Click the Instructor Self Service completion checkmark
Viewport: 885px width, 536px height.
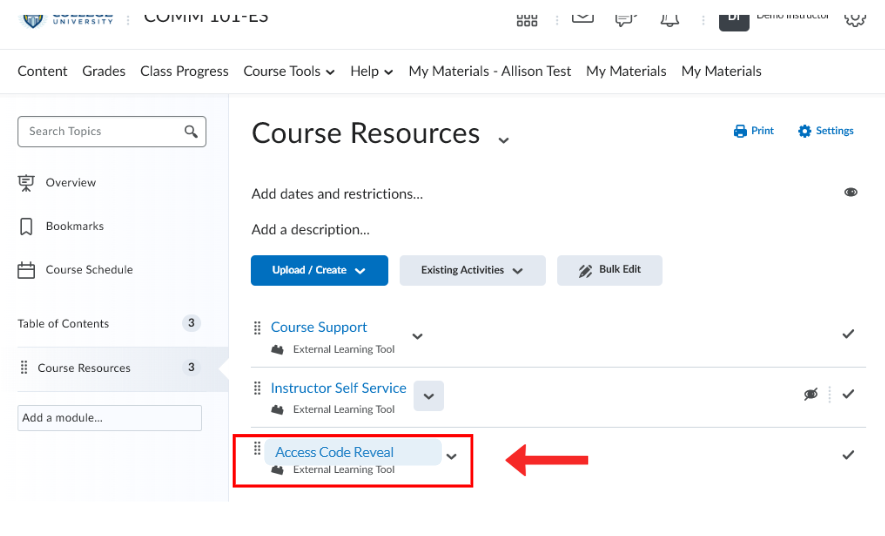[x=848, y=394]
